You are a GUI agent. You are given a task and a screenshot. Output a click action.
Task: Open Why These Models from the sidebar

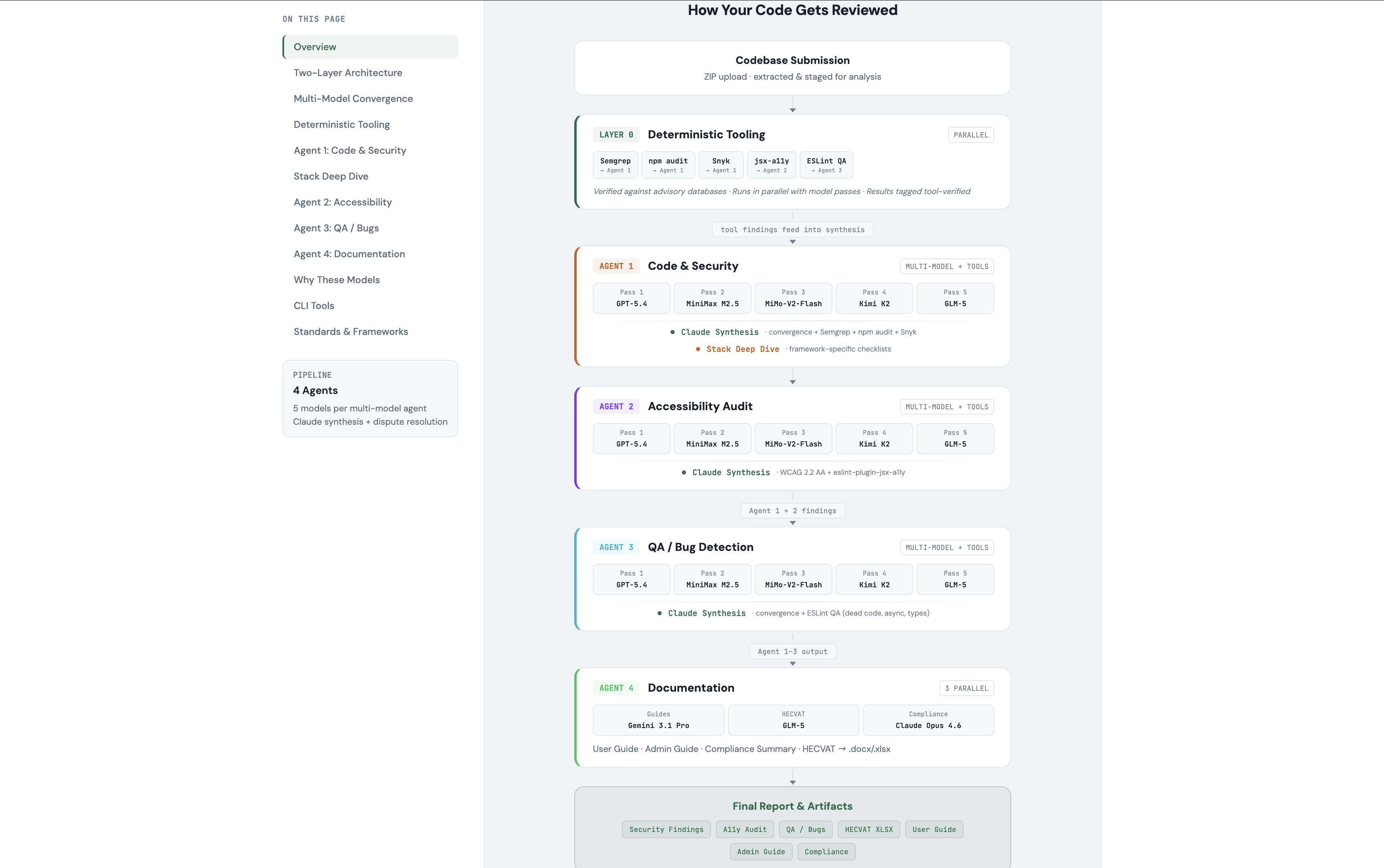pyautogui.click(x=337, y=279)
